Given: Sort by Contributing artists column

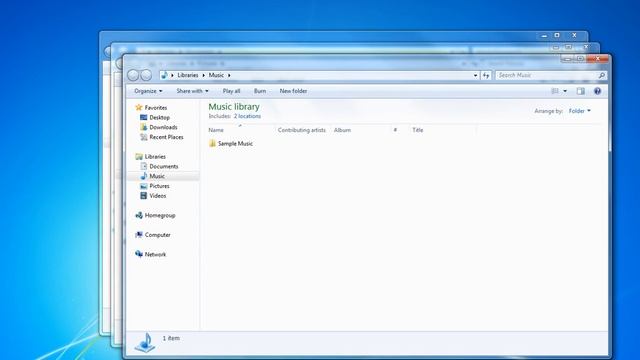Looking at the screenshot, I should pos(302,130).
